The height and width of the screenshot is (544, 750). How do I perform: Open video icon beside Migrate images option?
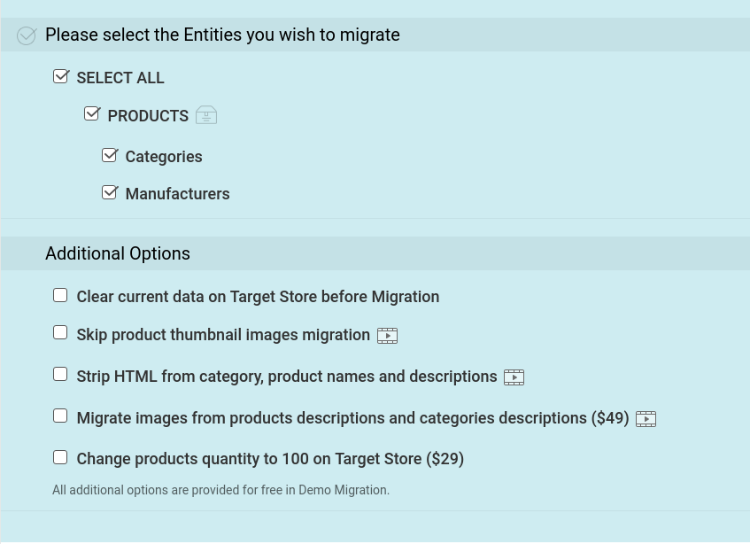coord(646,419)
